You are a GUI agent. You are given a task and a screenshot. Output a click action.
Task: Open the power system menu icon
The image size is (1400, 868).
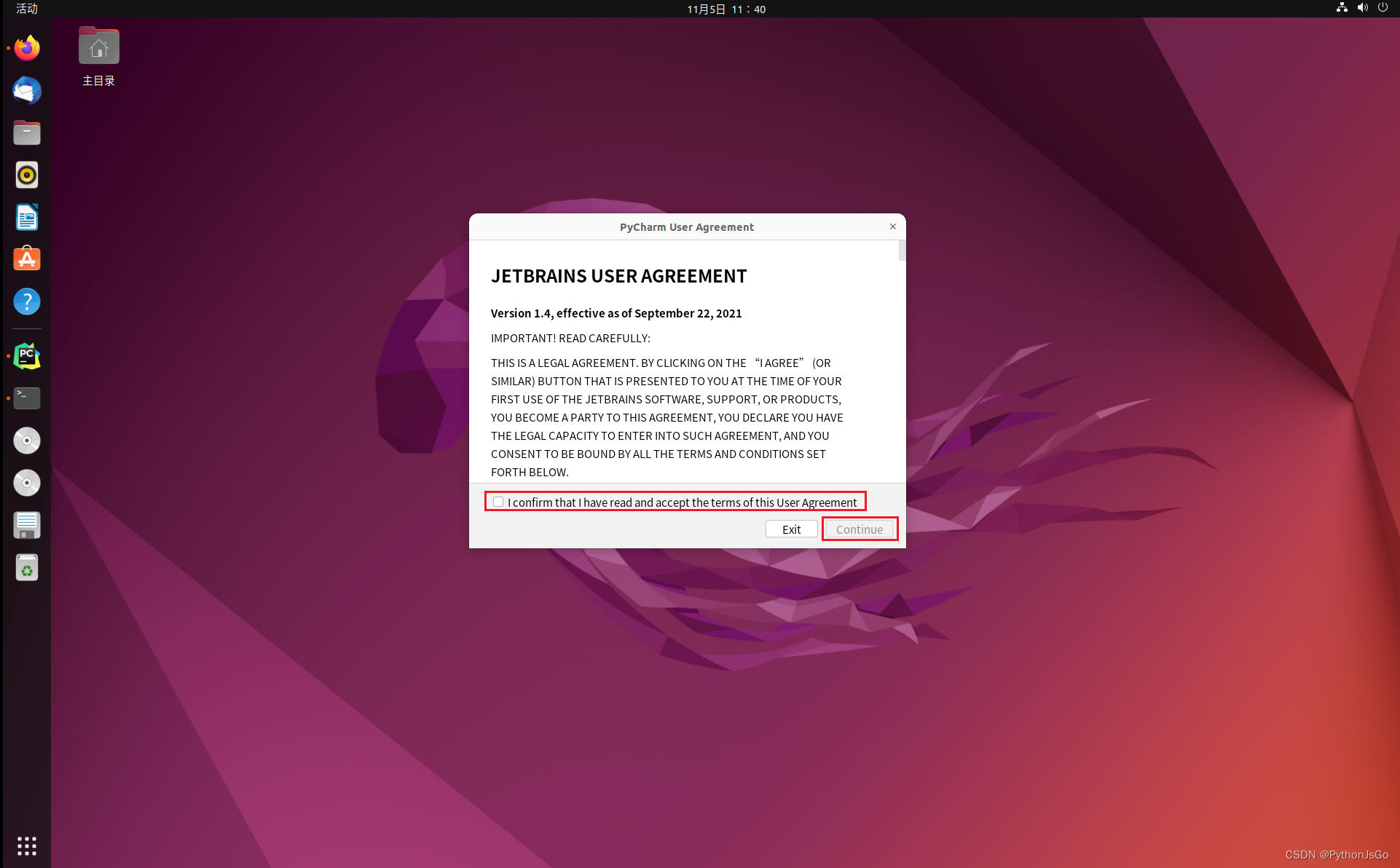pyautogui.click(x=1383, y=8)
